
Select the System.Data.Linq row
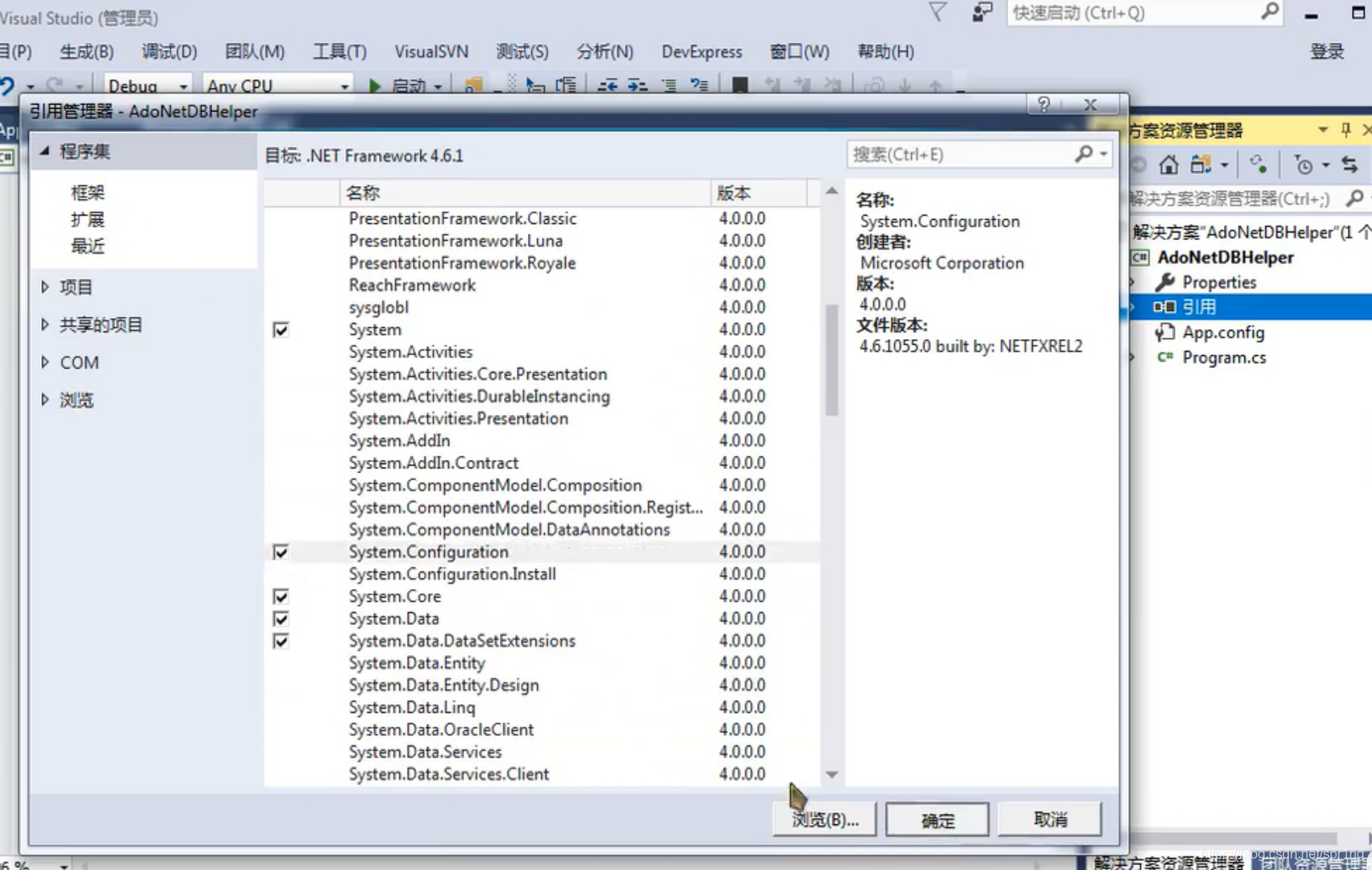click(541, 708)
